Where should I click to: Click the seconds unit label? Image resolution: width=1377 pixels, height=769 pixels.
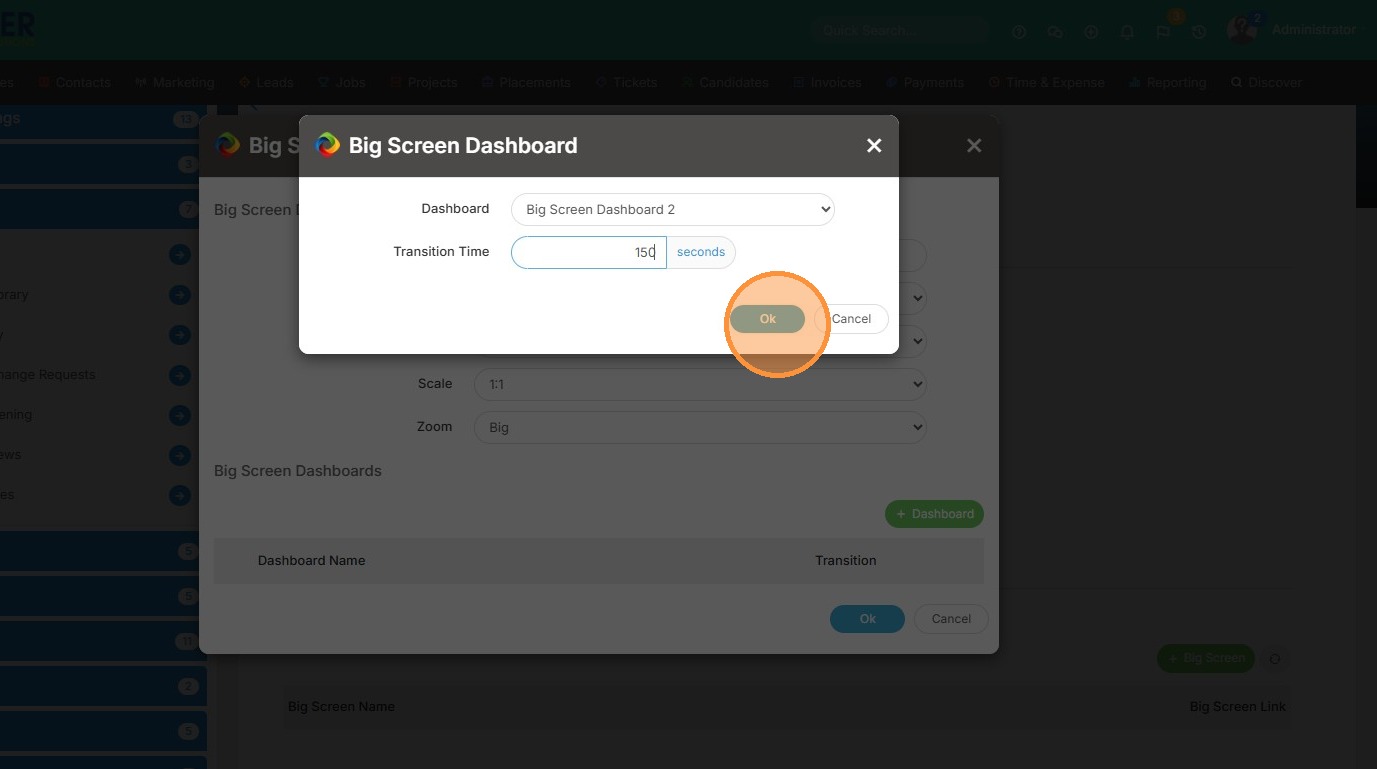pyautogui.click(x=701, y=252)
